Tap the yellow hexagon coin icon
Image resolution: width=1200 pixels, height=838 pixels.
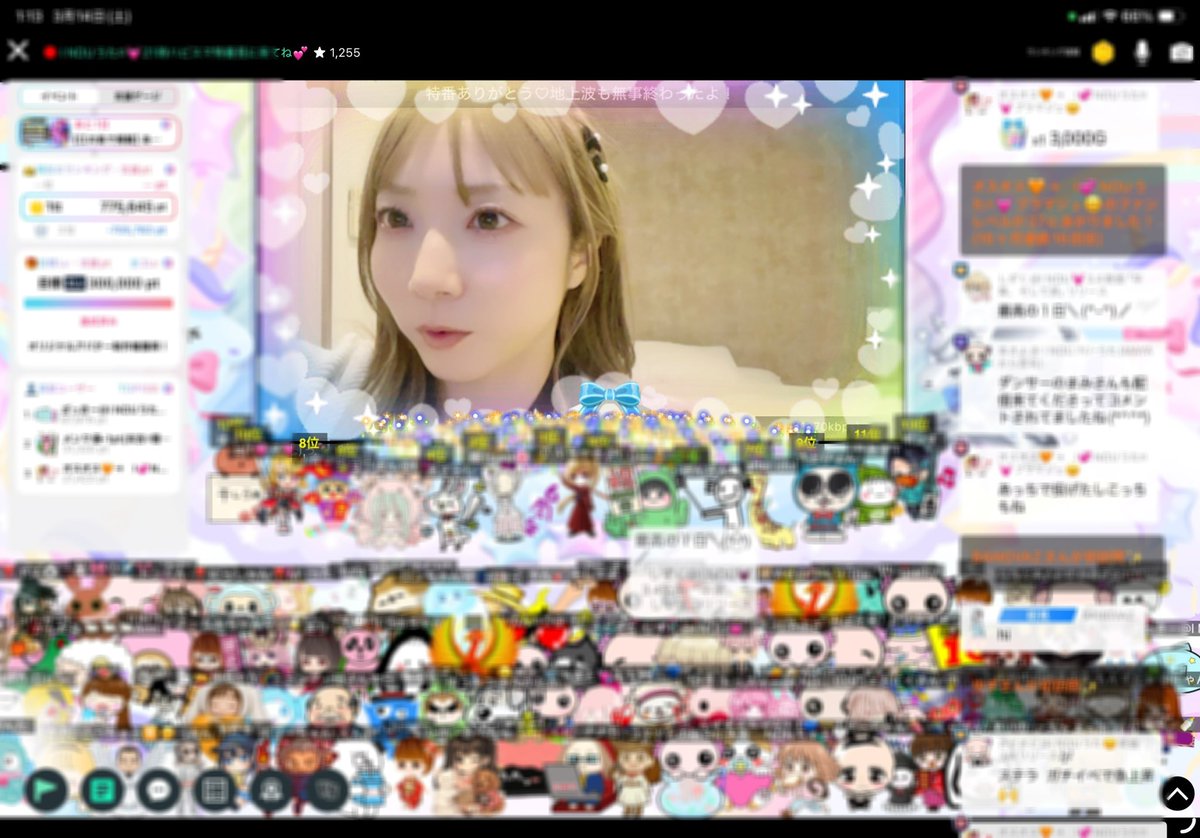pyautogui.click(x=1102, y=52)
